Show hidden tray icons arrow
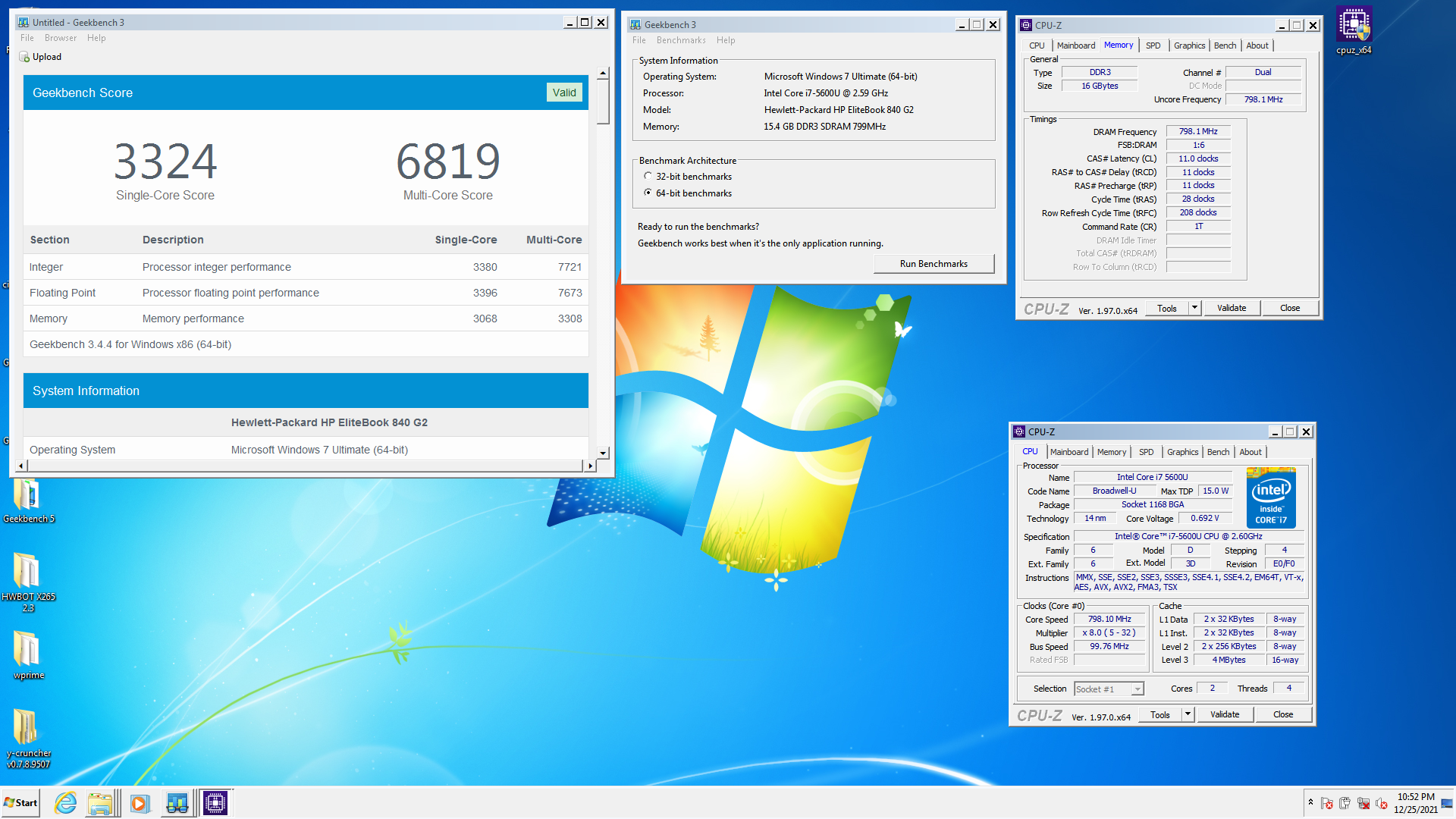 click(1310, 802)
